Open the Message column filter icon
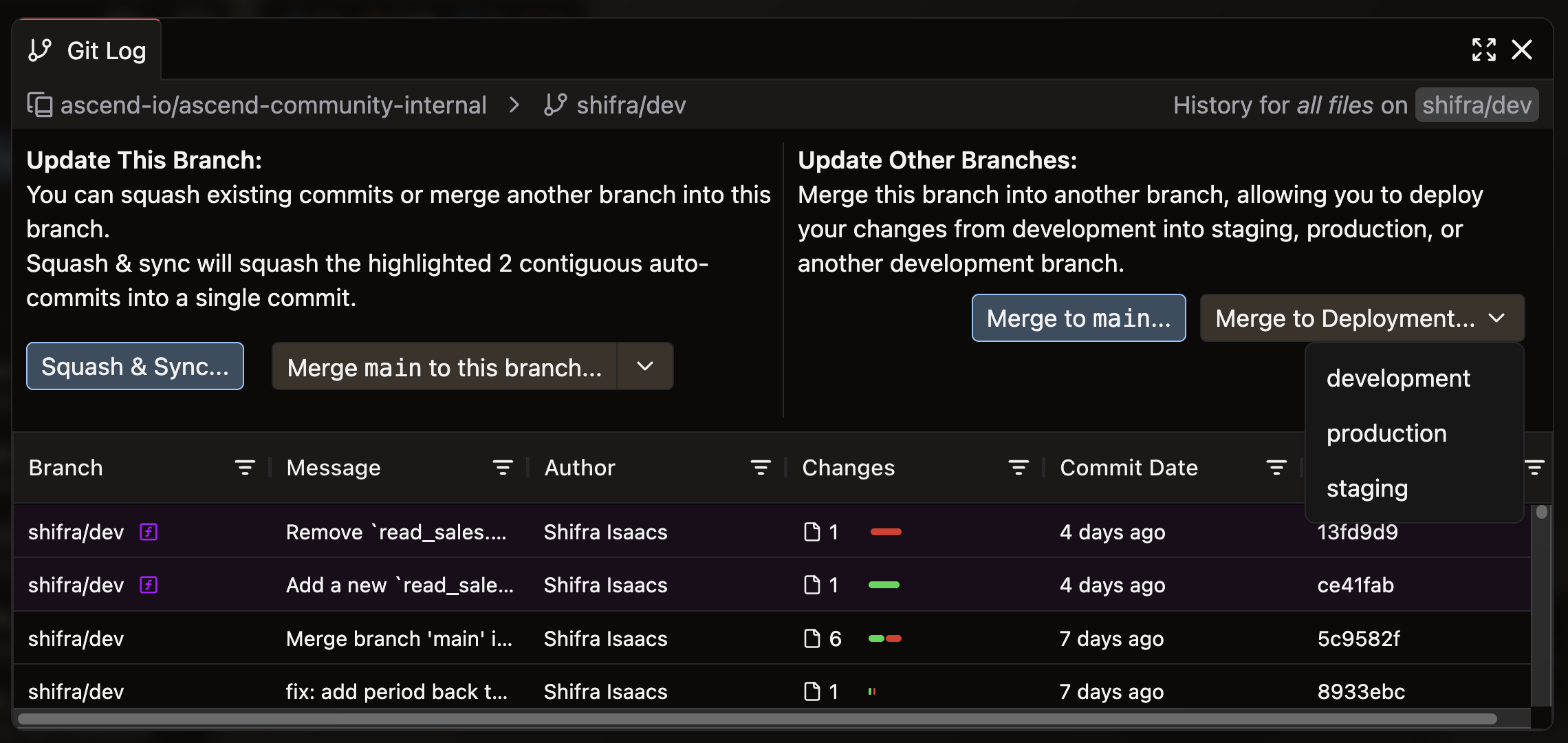Viewport: 1568px width, 743px height. point(502,468)
